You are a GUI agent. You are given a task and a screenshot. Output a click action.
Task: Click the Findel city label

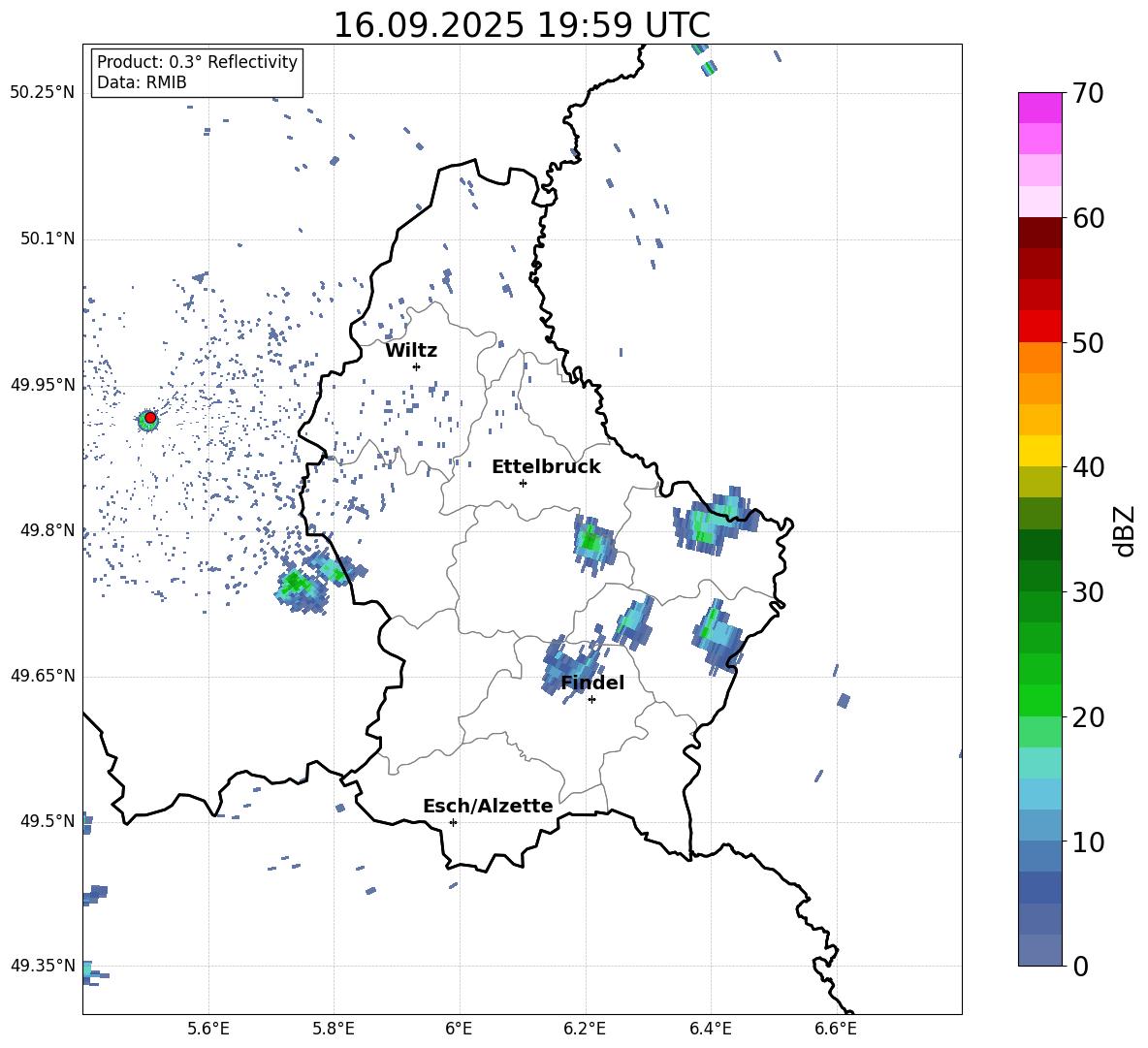click(x=592, y=683)
